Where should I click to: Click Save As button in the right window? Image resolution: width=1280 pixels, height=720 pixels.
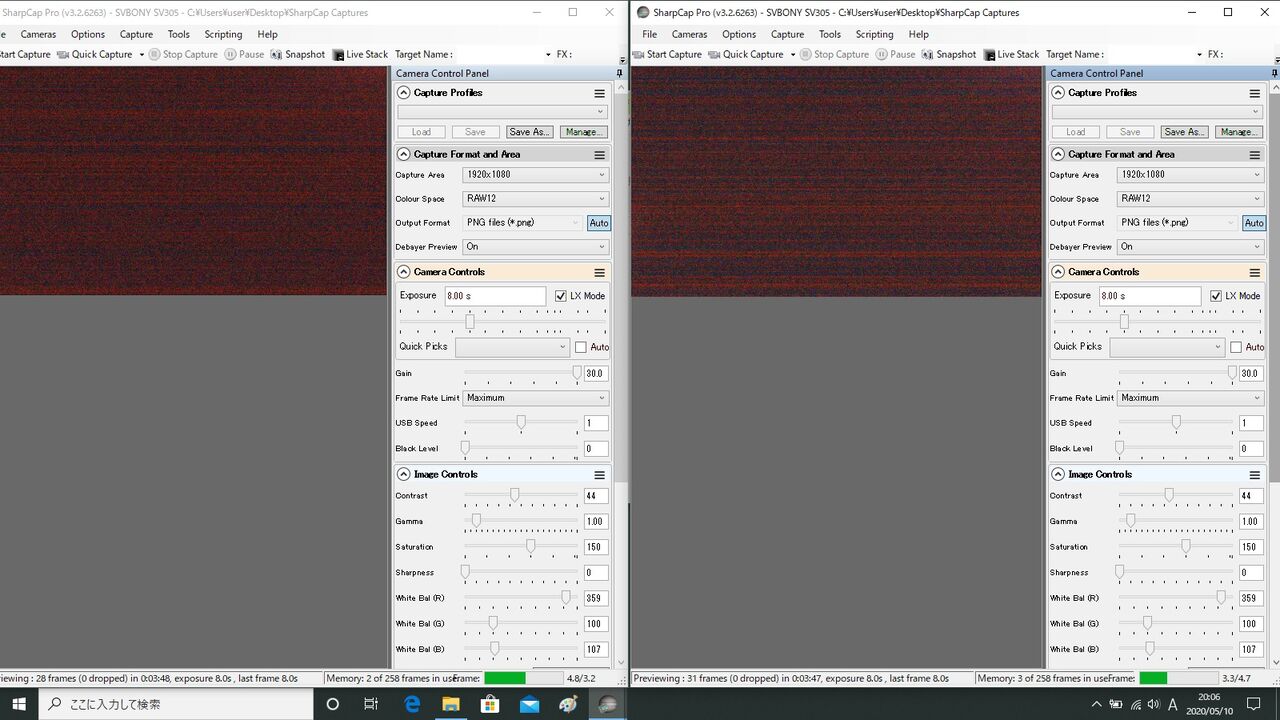[x=1184, y=132]
